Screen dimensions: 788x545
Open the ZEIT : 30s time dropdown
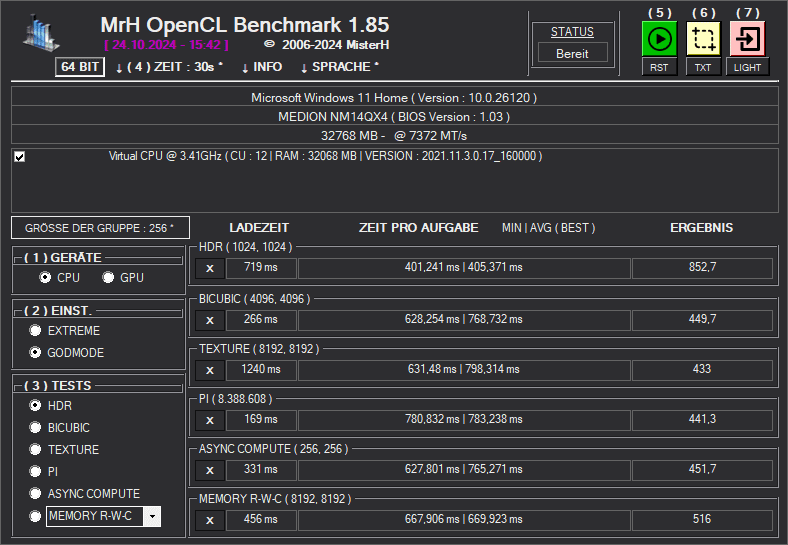[x=169, y=67]
